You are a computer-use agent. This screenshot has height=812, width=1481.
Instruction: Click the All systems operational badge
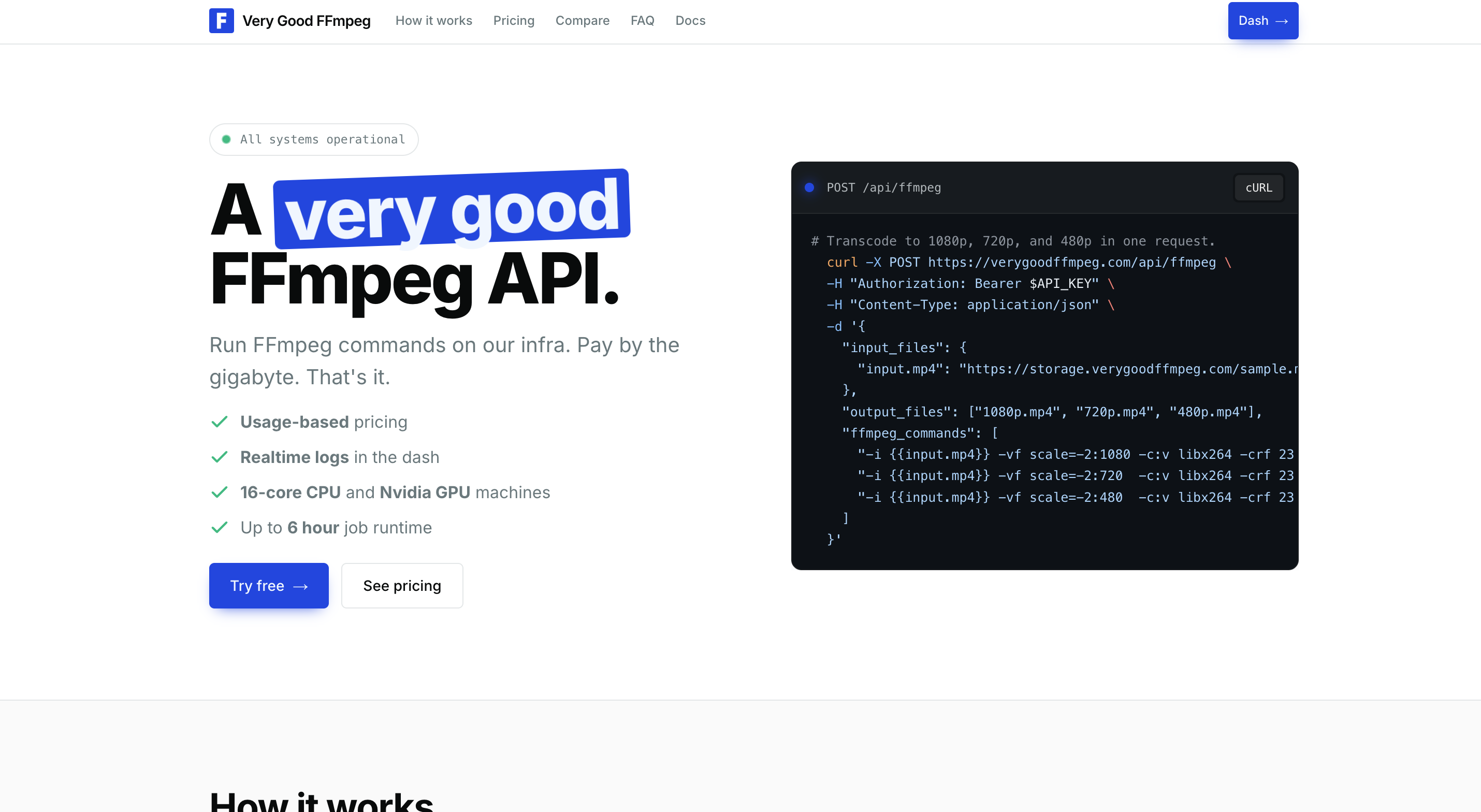313,139
